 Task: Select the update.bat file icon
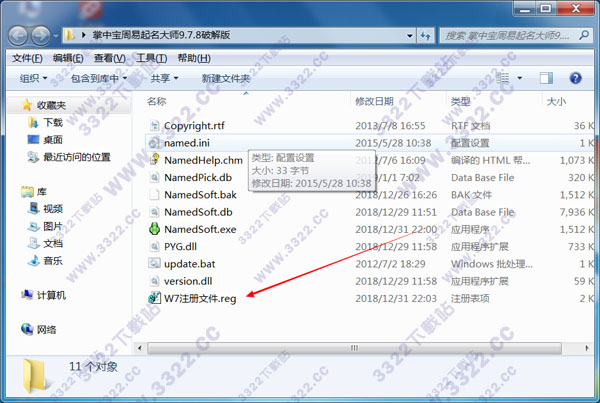[x=154, y=263]
